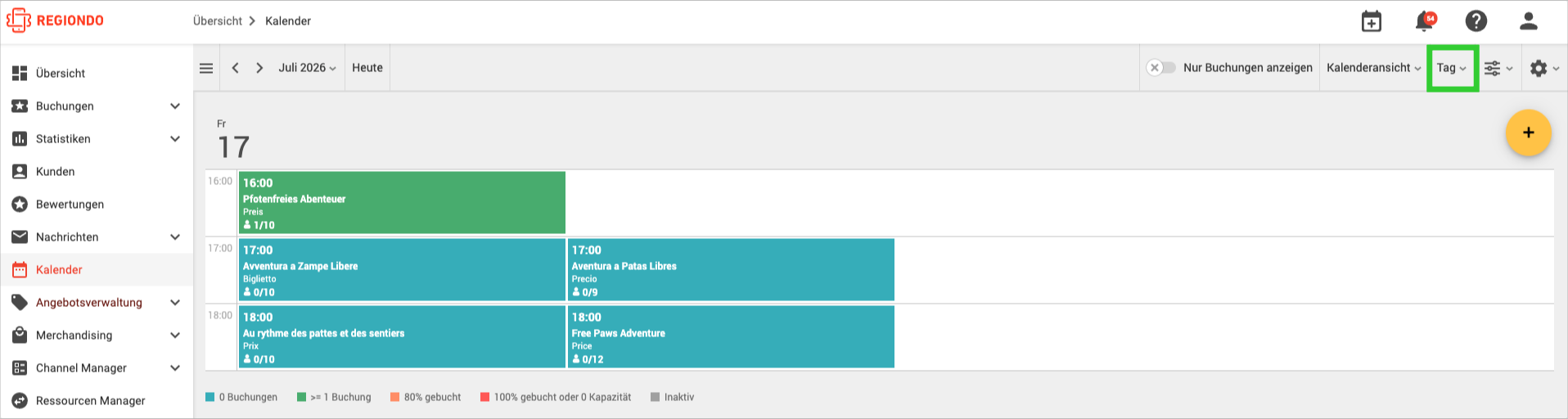Open the add booking calendar icon
Viewport: 1568px width, 419px height.
click(1372, 21)
